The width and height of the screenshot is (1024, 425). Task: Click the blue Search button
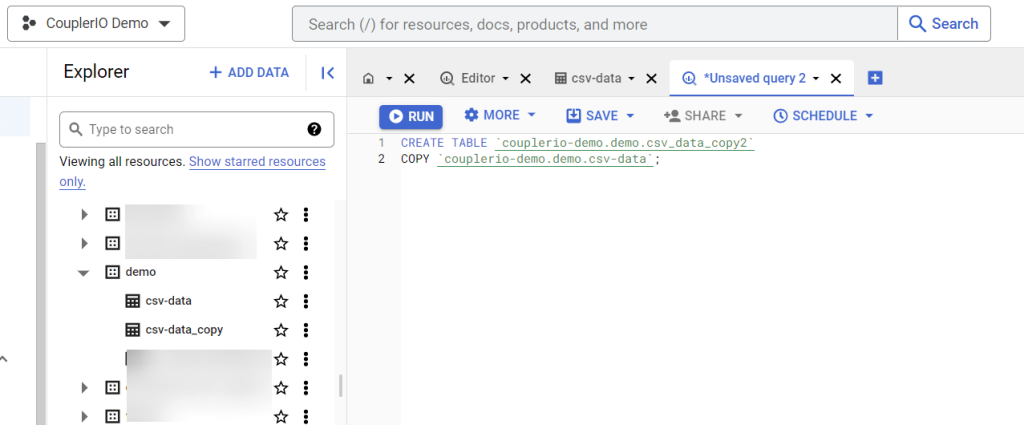pos(944,24)
